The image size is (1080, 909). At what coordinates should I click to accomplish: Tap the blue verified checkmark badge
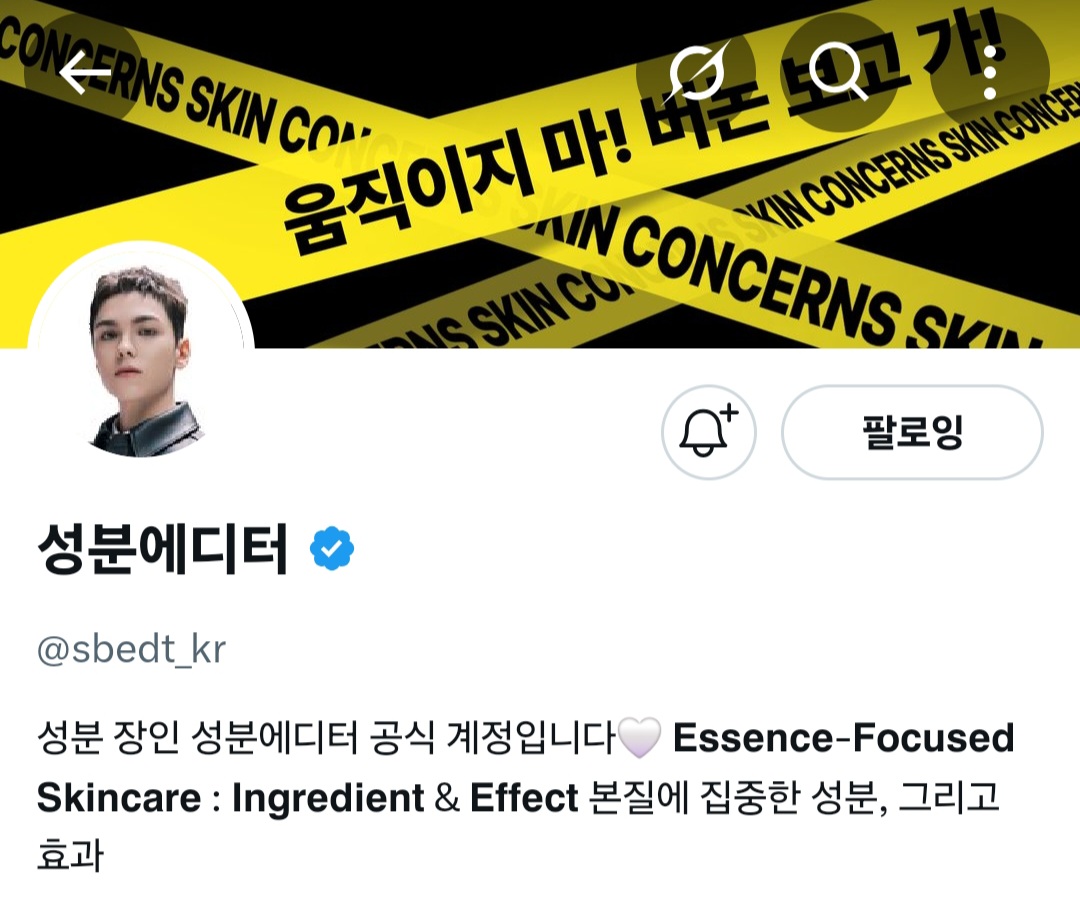click(332, 548)
